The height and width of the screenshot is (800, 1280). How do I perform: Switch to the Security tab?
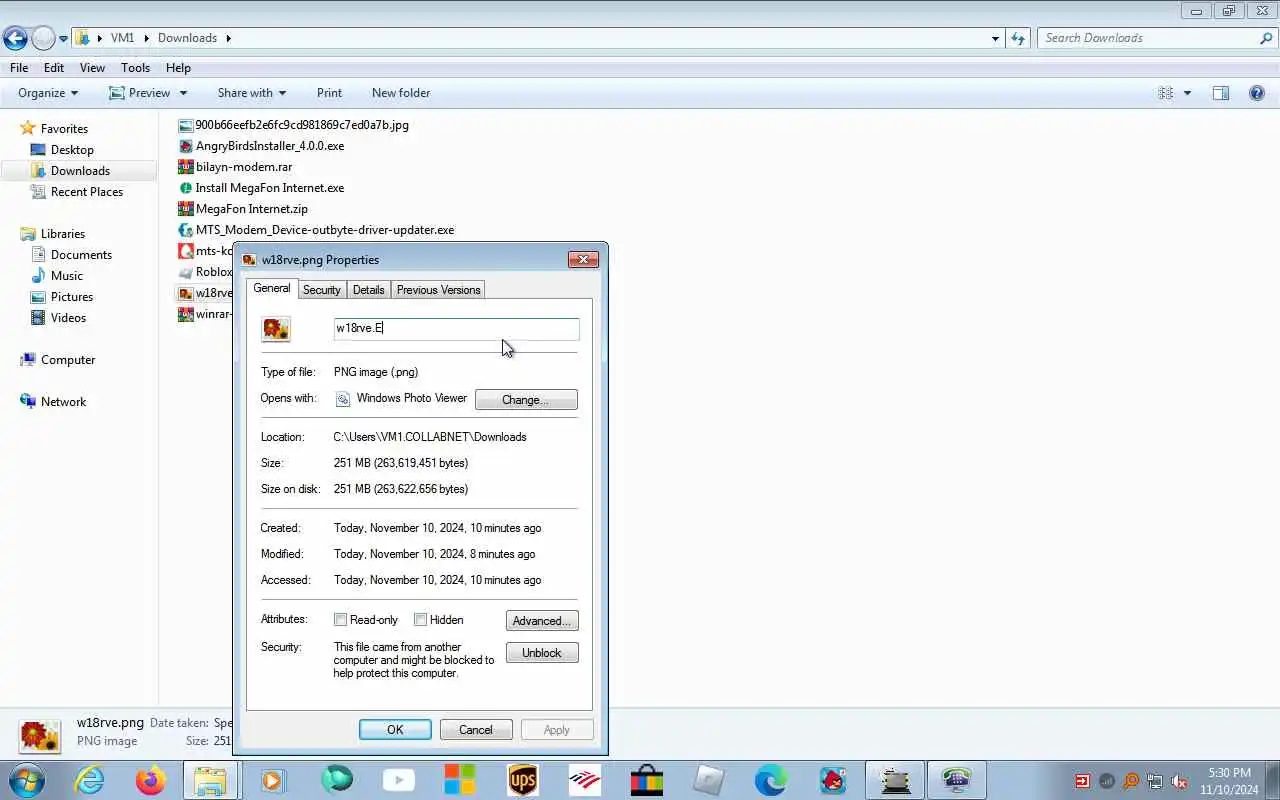pyautogui.click(x=322, y=290)
